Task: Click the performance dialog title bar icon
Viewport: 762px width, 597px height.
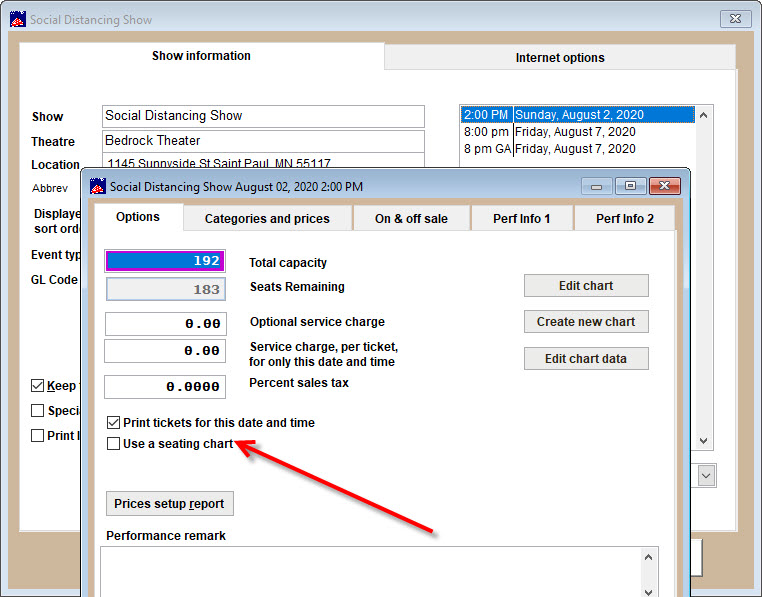Action: [98, 186]
